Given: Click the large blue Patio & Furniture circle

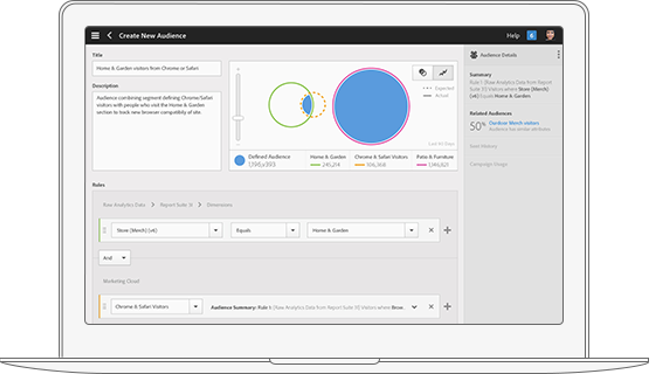Looking at the screenshot, I should tap(371, 106).
